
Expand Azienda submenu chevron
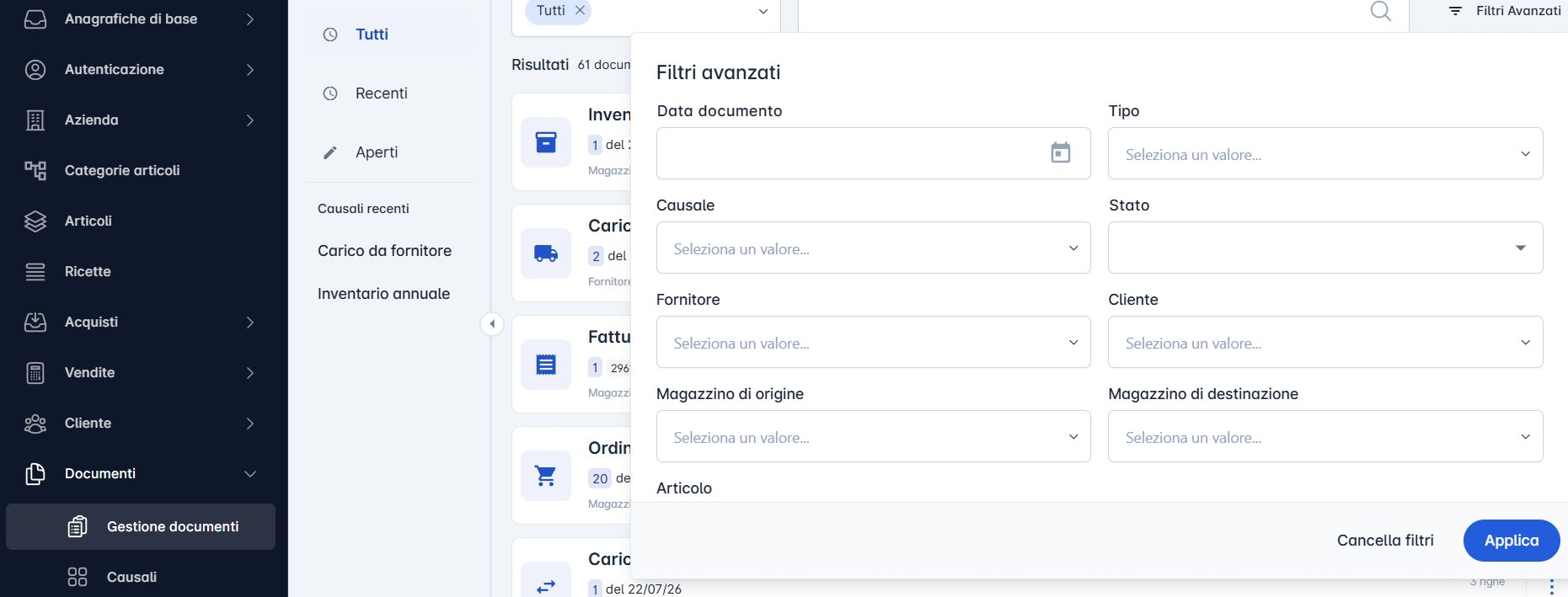click(x=250, y=120)
